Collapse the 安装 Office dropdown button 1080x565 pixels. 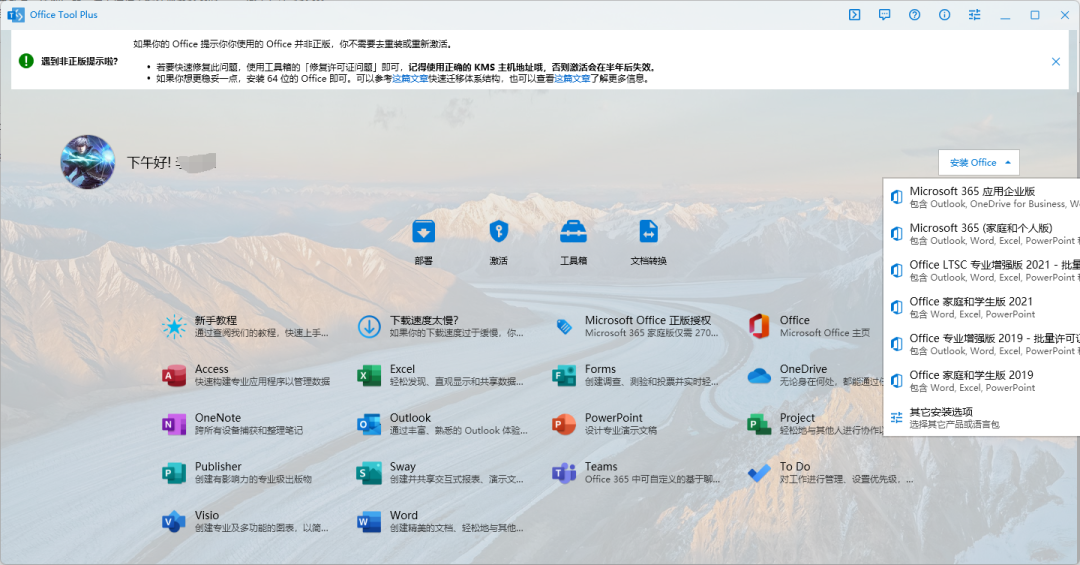point(979,163)
